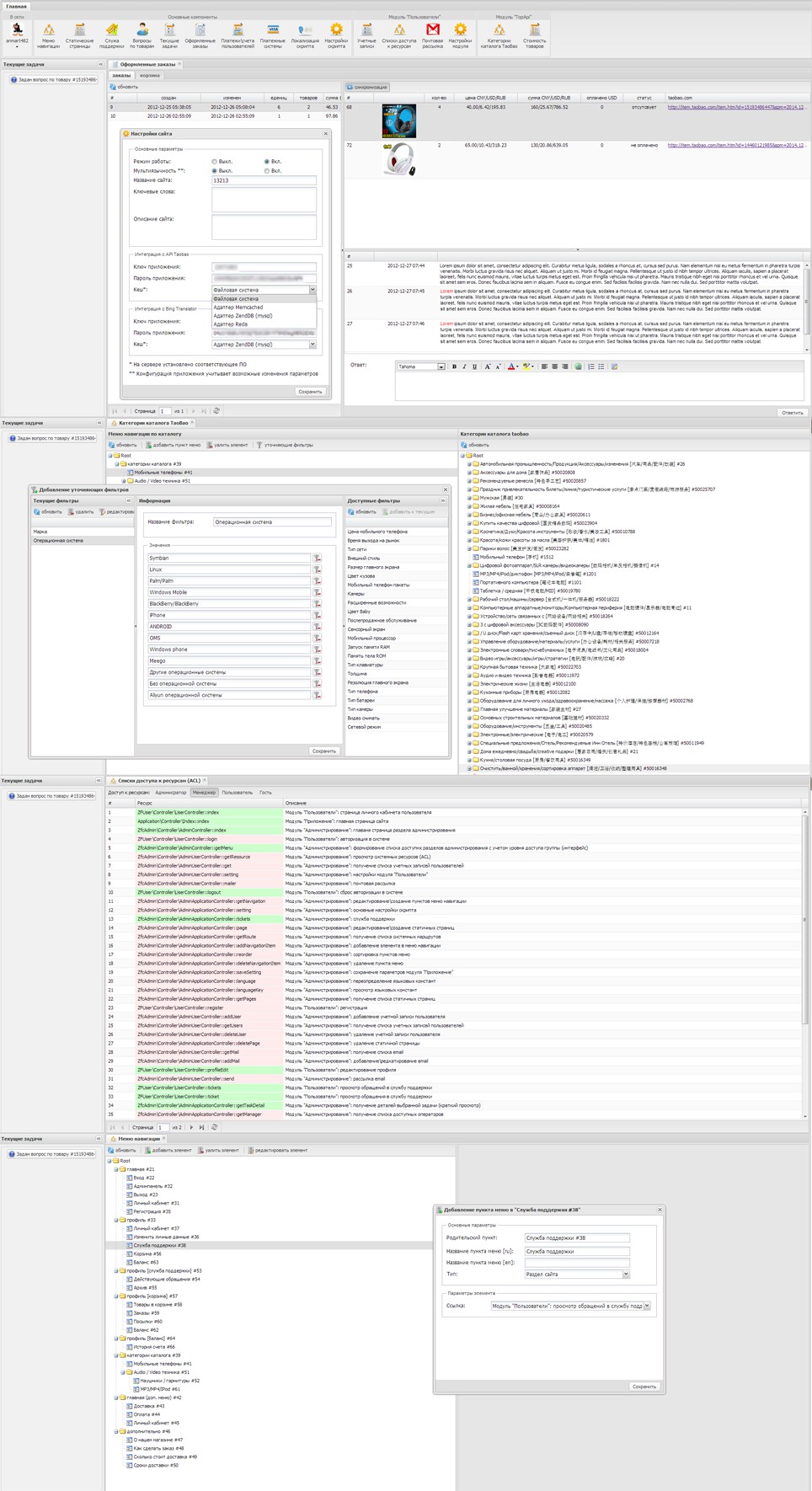Open Учетные записи icon
Viewport: 812px width, 1491px height.
[x=366, y=35]
